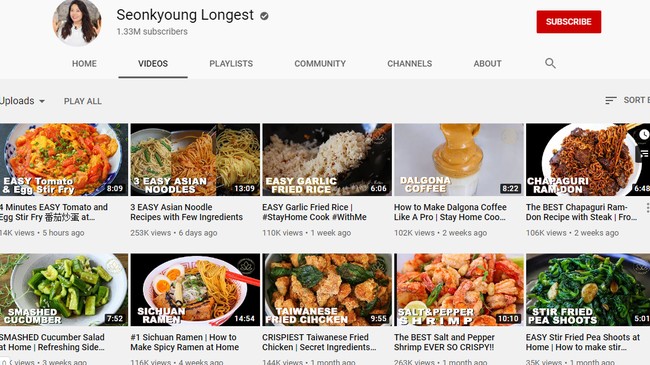Open the Salt & Pepper Shrimp thumbnail
Screen dimensions: 650x365
[x=458, y=290]
